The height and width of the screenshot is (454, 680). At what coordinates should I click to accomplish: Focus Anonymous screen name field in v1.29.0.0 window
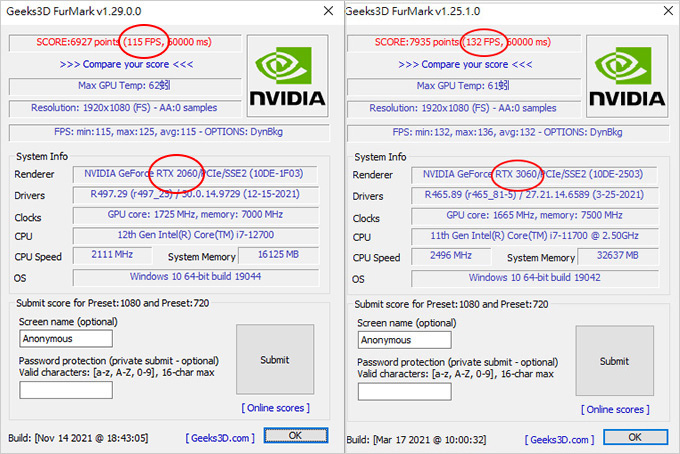[66, 339]
